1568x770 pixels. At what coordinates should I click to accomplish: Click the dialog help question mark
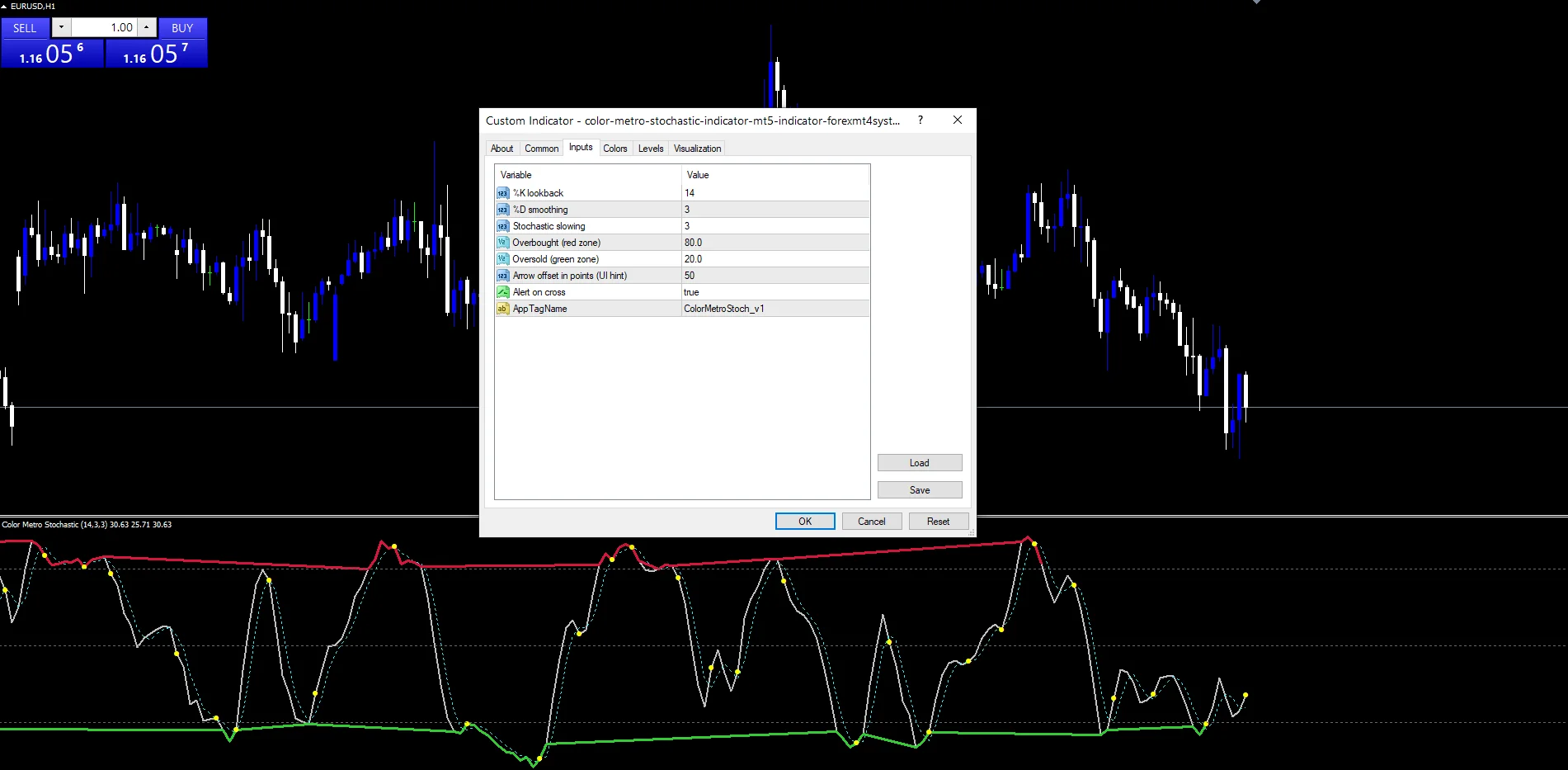tap(921, 120)
